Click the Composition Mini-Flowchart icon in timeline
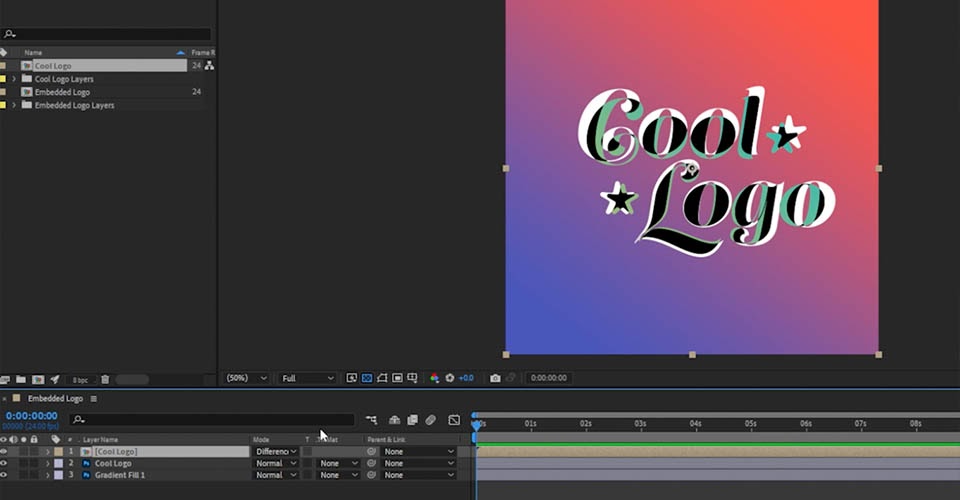The height and width of the screenshot is (500, 960). 371,420
